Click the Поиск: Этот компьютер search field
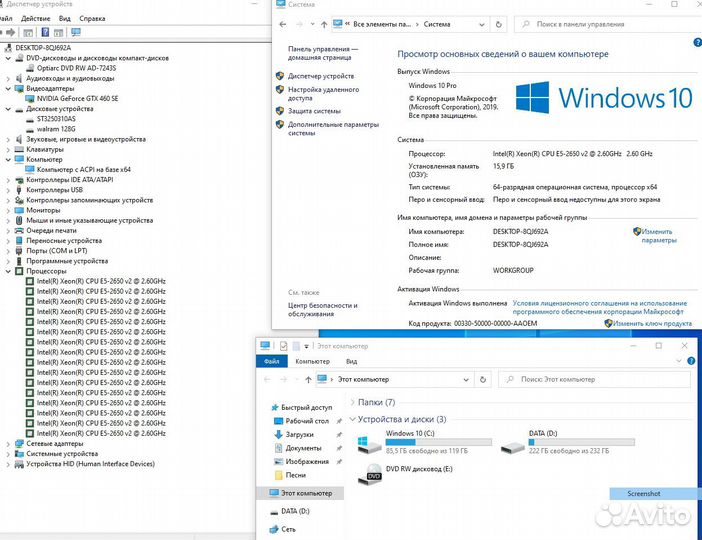Image resolution: width=702 pixels, height=540 pixels. 595,380
